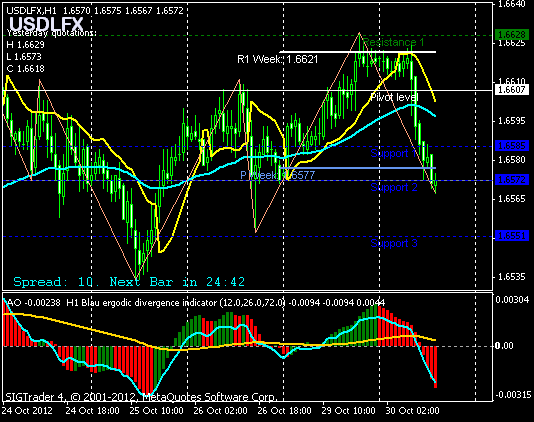Click the USDLFX,H1 chart header text

pyautogui.click(x=95, y=11)
